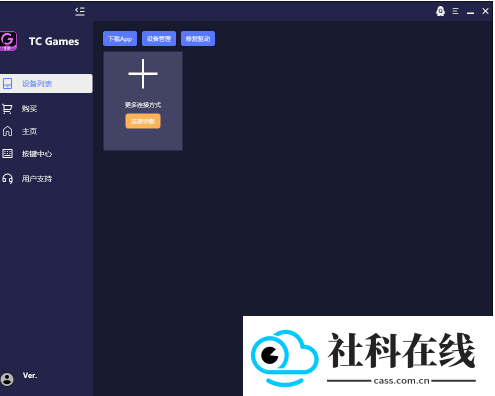Viewport: 495px width, 396px height.
Task: Click the TC Games title text
Action: pos(54,41)
